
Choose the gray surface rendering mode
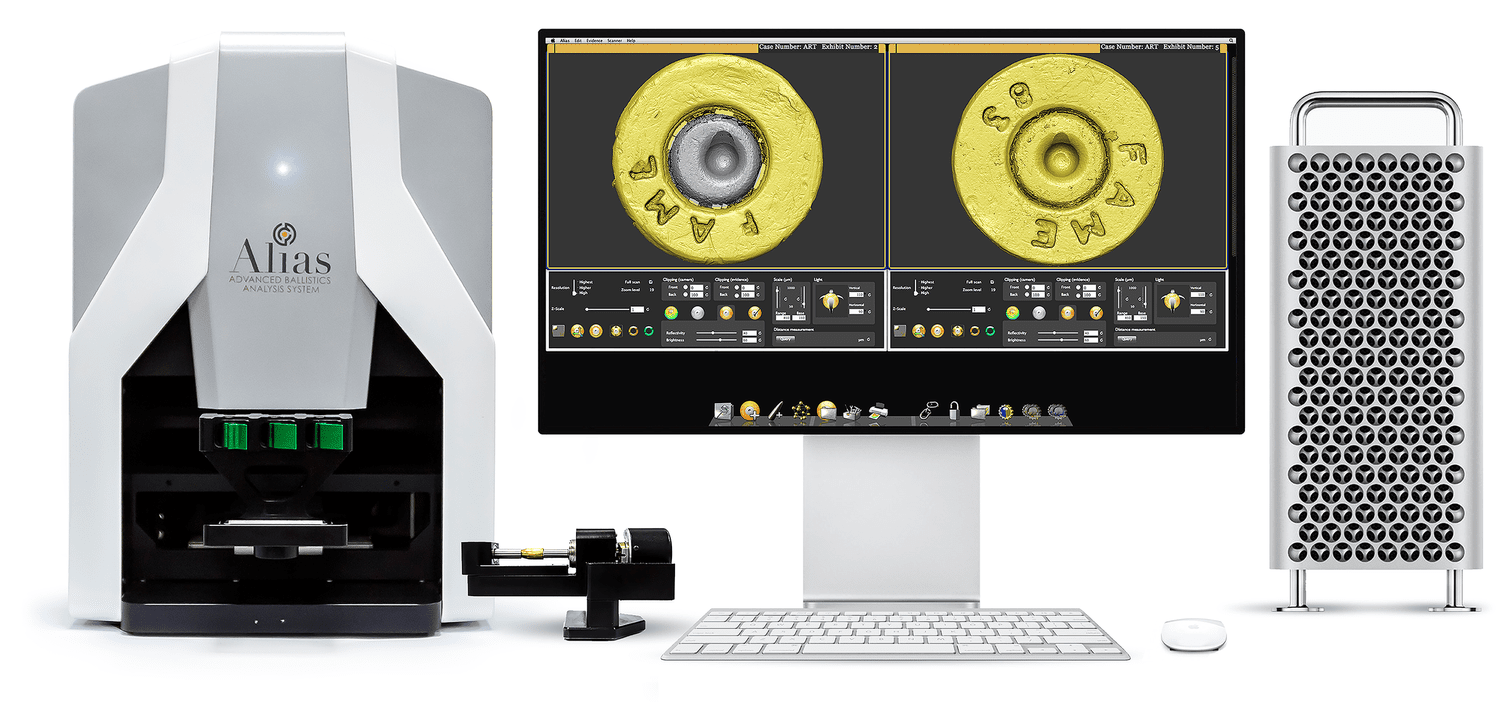point(696,313)
